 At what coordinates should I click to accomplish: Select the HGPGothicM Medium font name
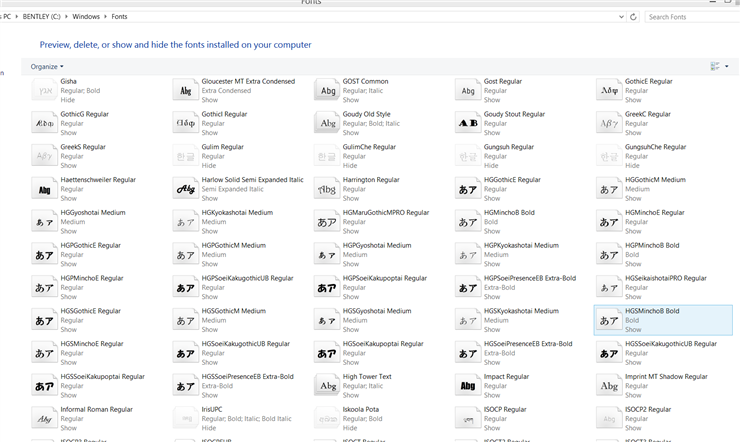coord(234,245)
